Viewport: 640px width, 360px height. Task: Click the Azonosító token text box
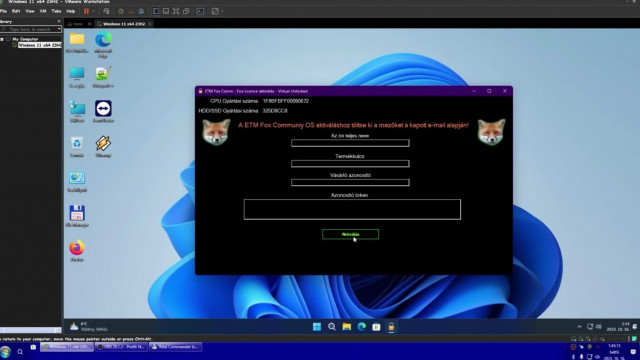[x=352, y=209]
